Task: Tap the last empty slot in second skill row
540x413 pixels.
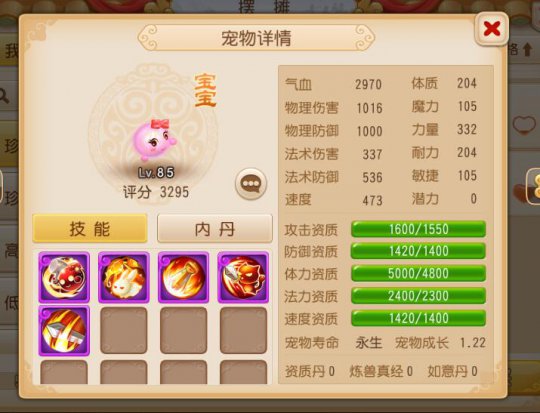Action: [x=243, y=331]
